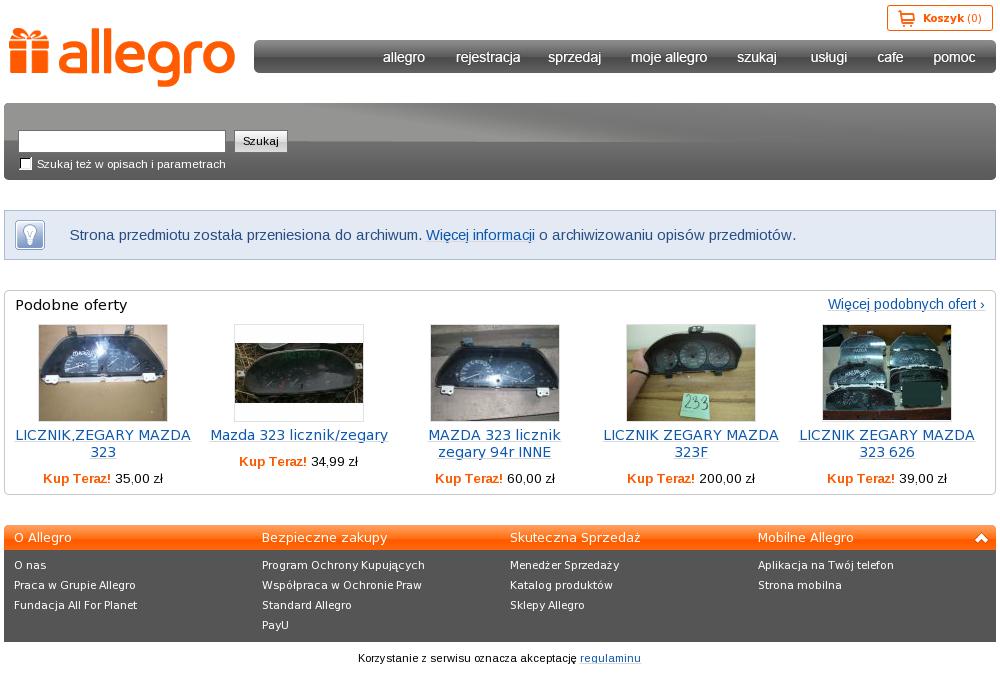The width and height of the screenshot is (1000, 678).
Task: Open the szukaj menu item
Action: 757,57
